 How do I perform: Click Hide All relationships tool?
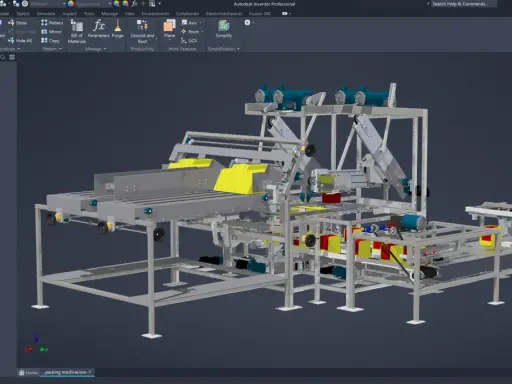click(x=20, y=41)
